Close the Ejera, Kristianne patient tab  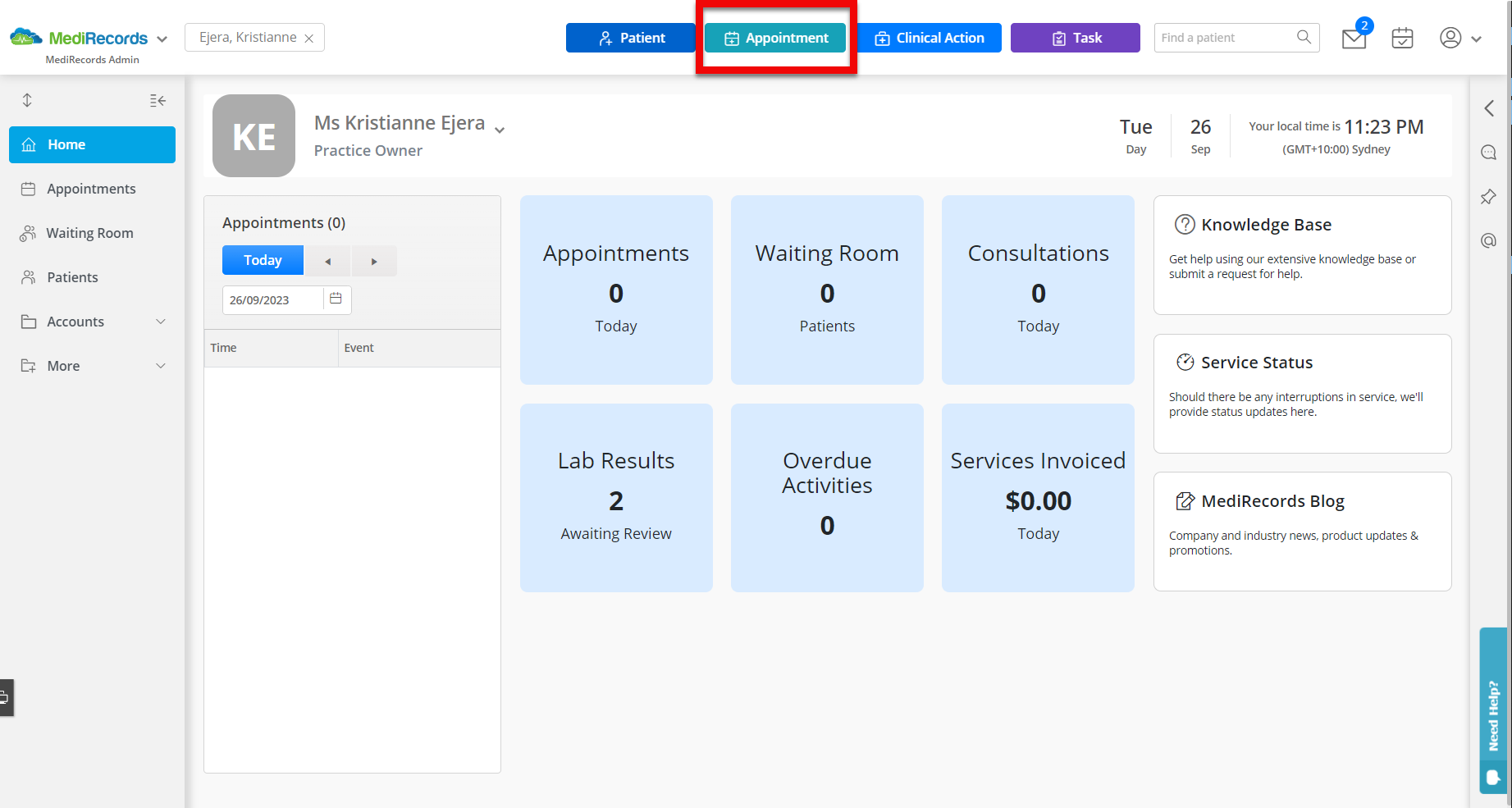309,39
